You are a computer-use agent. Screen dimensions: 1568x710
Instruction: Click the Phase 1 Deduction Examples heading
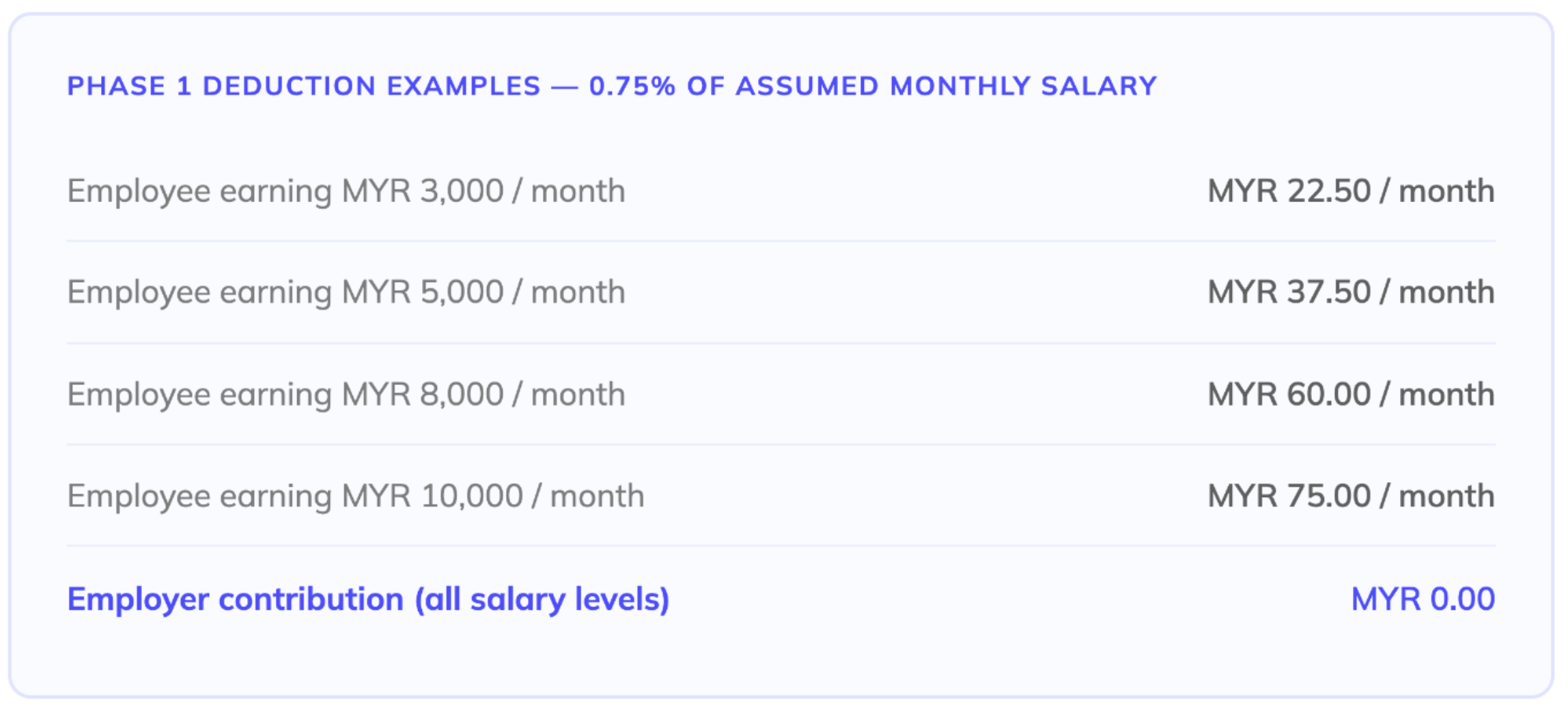tap(612, 86)
